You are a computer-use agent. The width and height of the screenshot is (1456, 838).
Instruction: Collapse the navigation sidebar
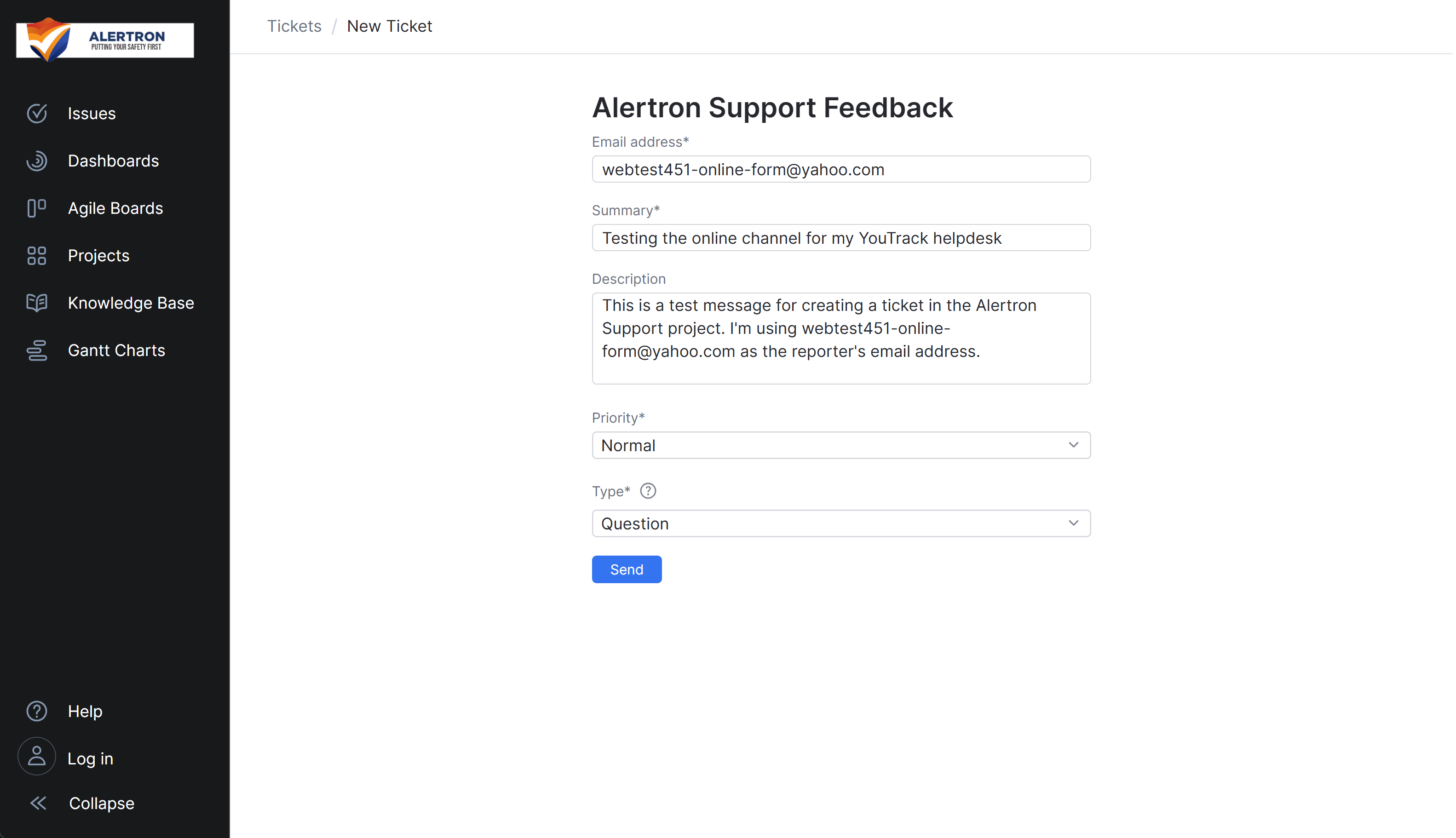tap(101, 804)
